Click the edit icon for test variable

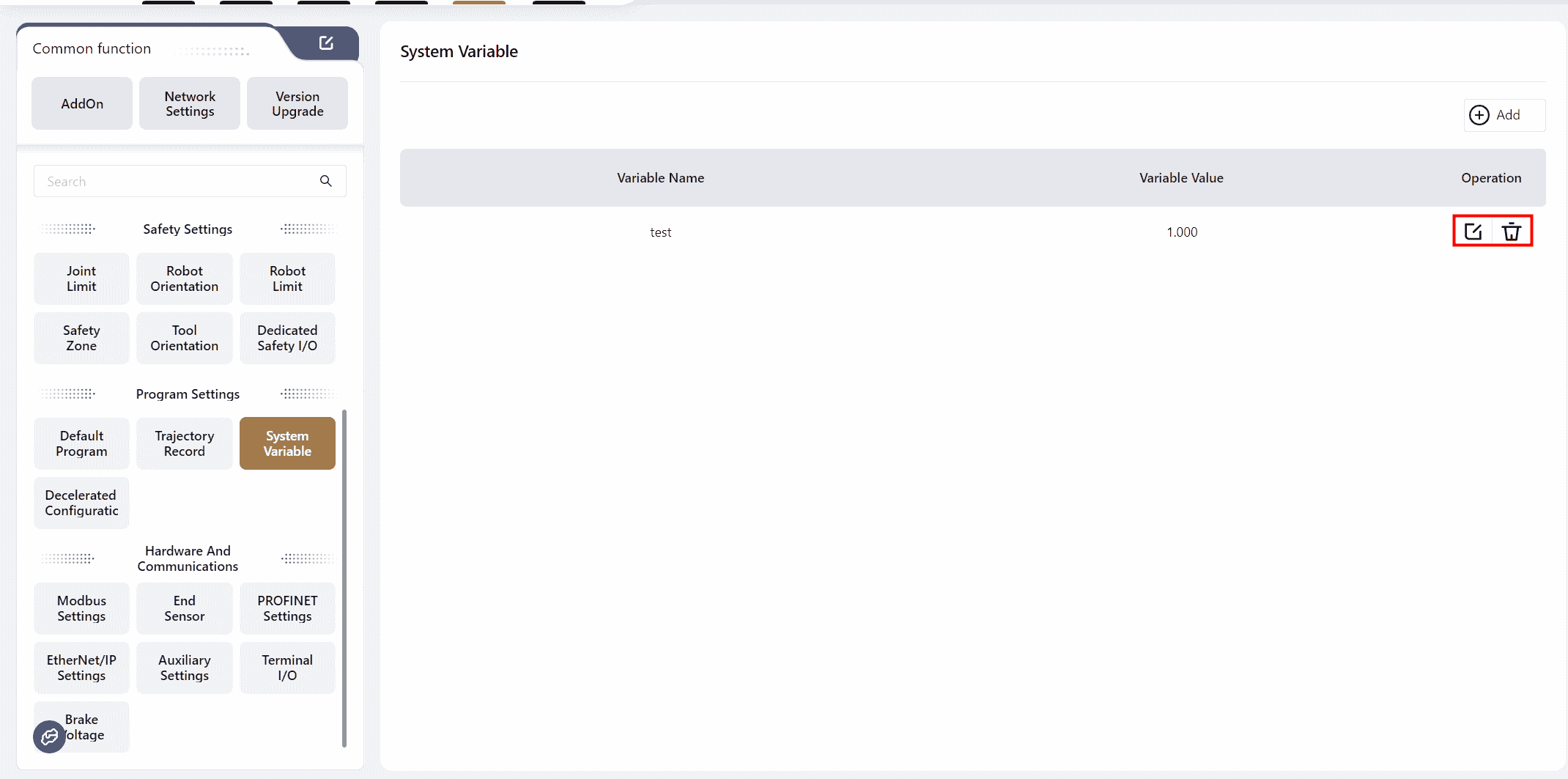point(1473,232)
